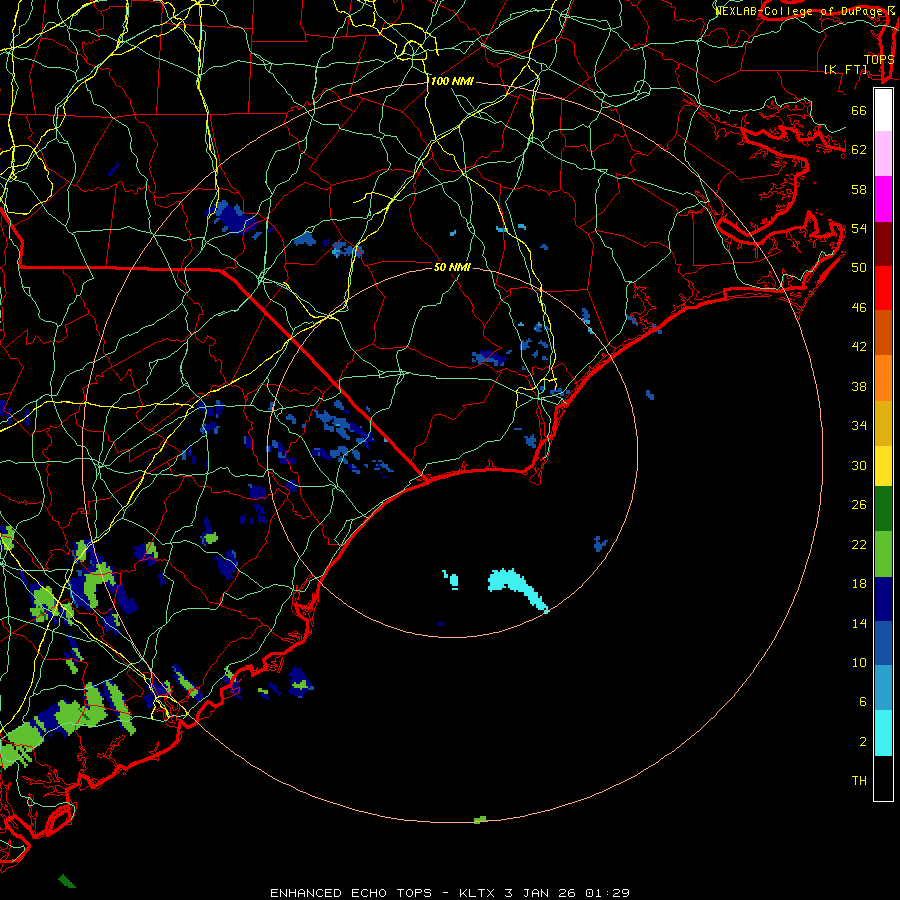Screen dimensions: 900x900
Task: Click the dark orange legend swatch
Action: click(883, 332)
